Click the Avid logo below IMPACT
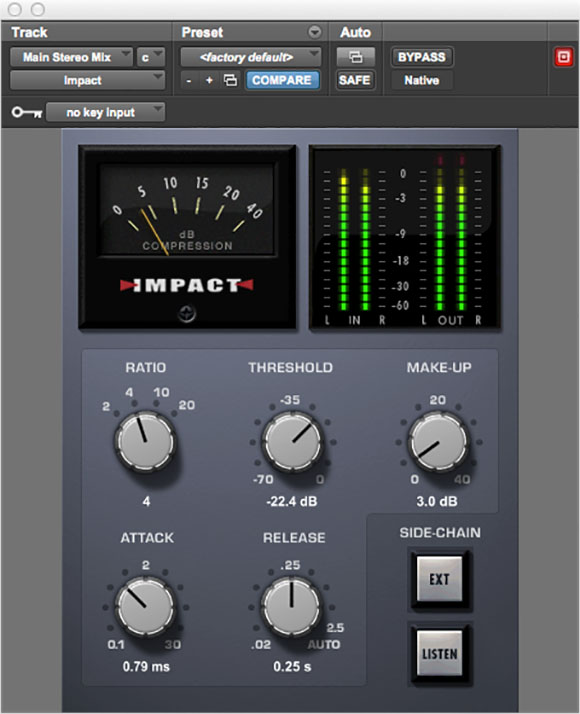The image size is (580, 714). coord(187,313)
